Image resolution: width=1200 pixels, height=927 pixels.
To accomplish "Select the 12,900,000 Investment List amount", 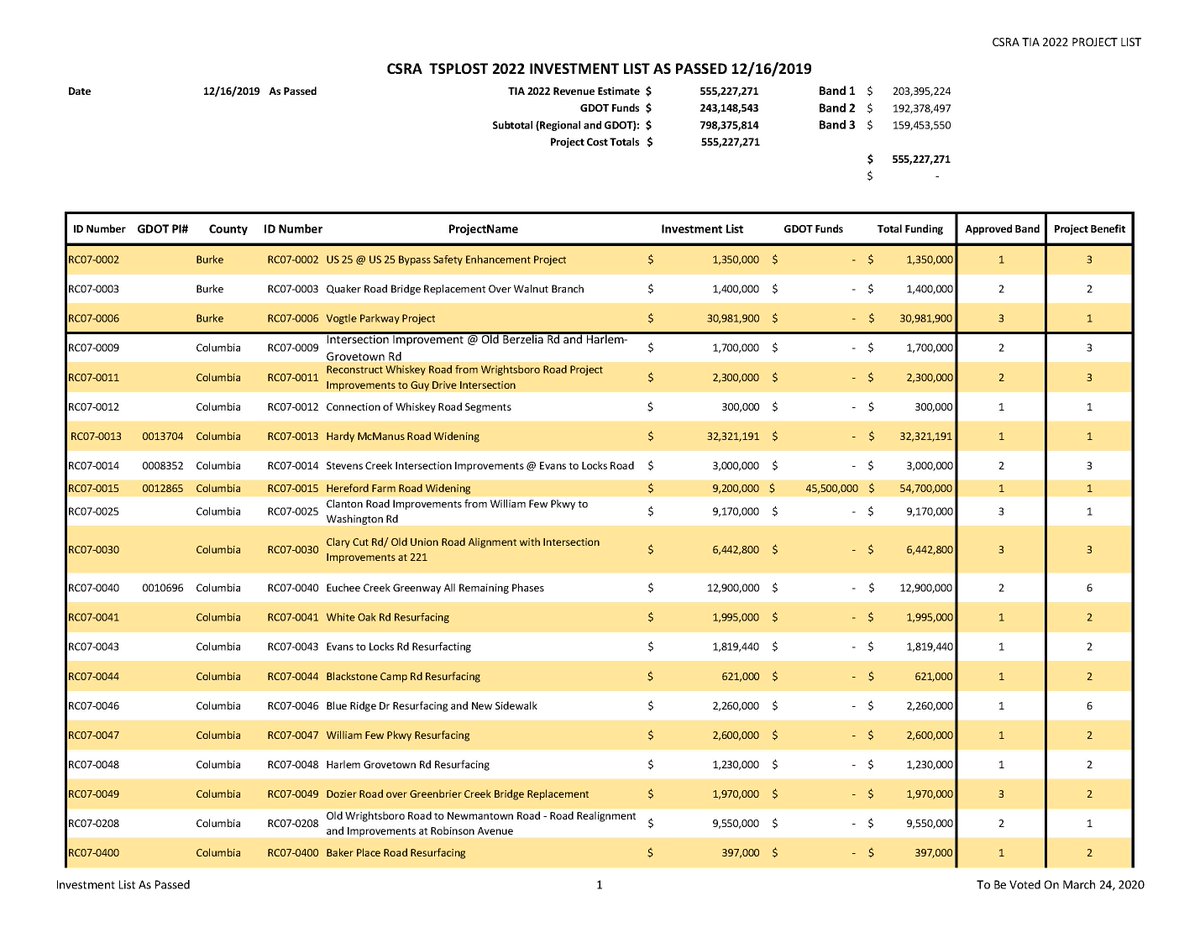I will tap(731, 588).
